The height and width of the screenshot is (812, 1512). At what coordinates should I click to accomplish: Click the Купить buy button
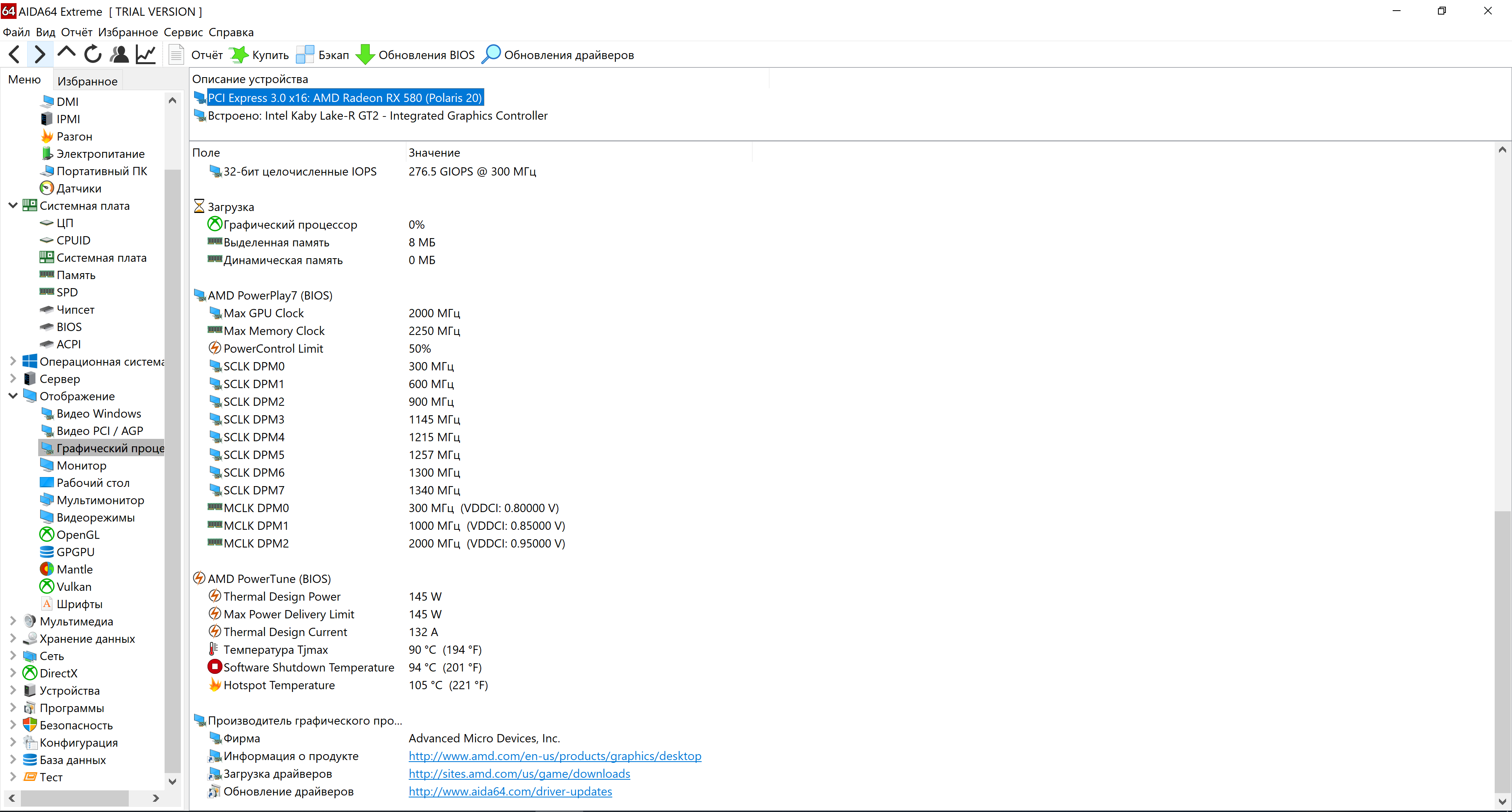259,55
